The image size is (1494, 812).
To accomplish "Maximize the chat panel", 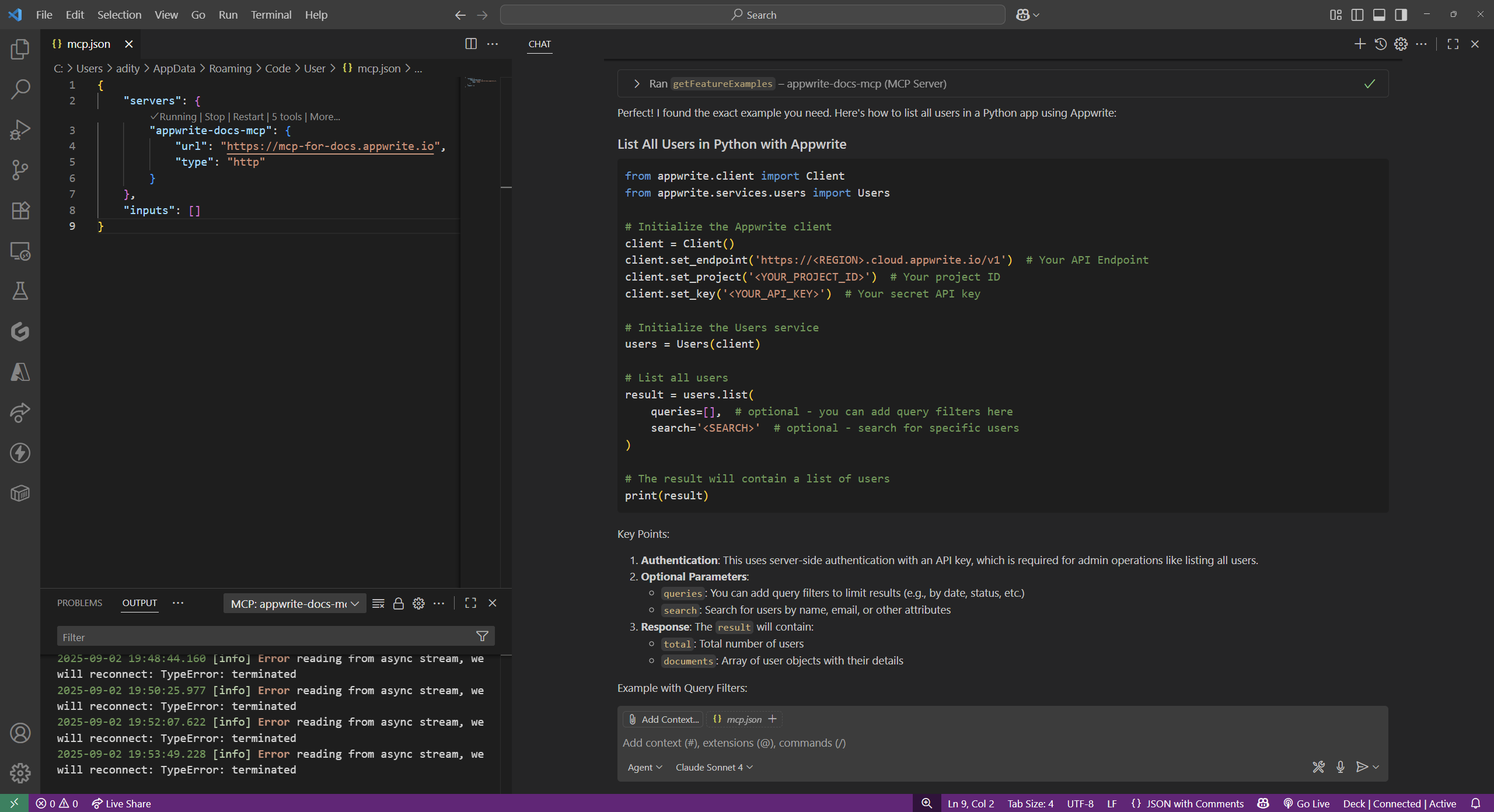I will [1453, 44].
